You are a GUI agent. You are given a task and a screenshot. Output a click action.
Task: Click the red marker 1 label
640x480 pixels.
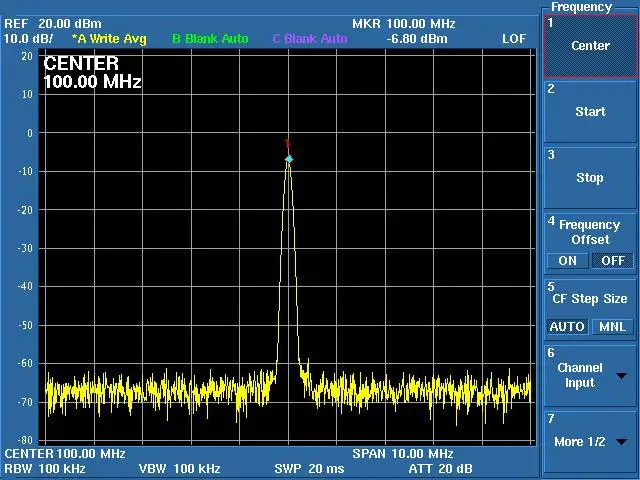[x=288, y=144]
